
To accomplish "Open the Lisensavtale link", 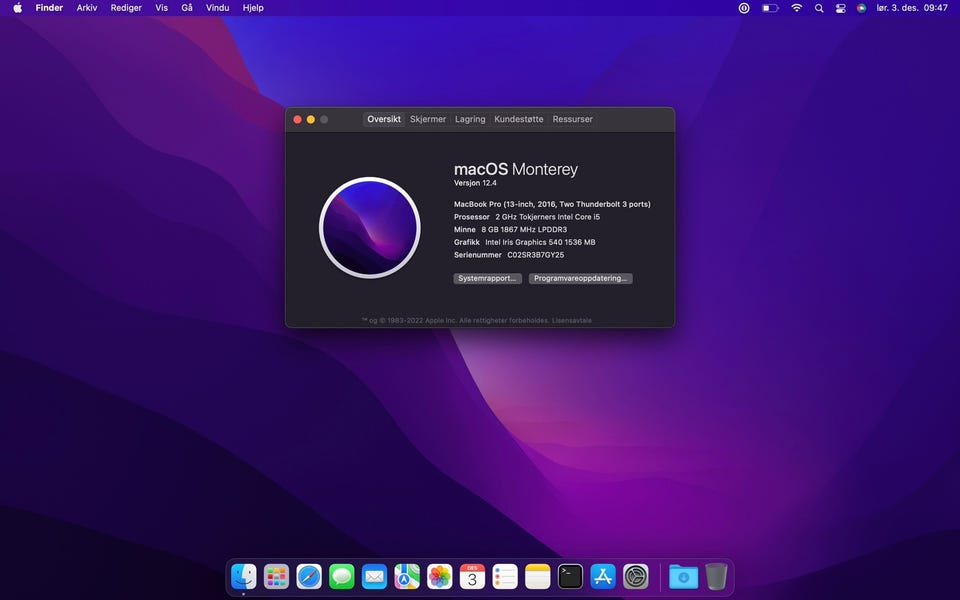I will [x=573, y=320].
